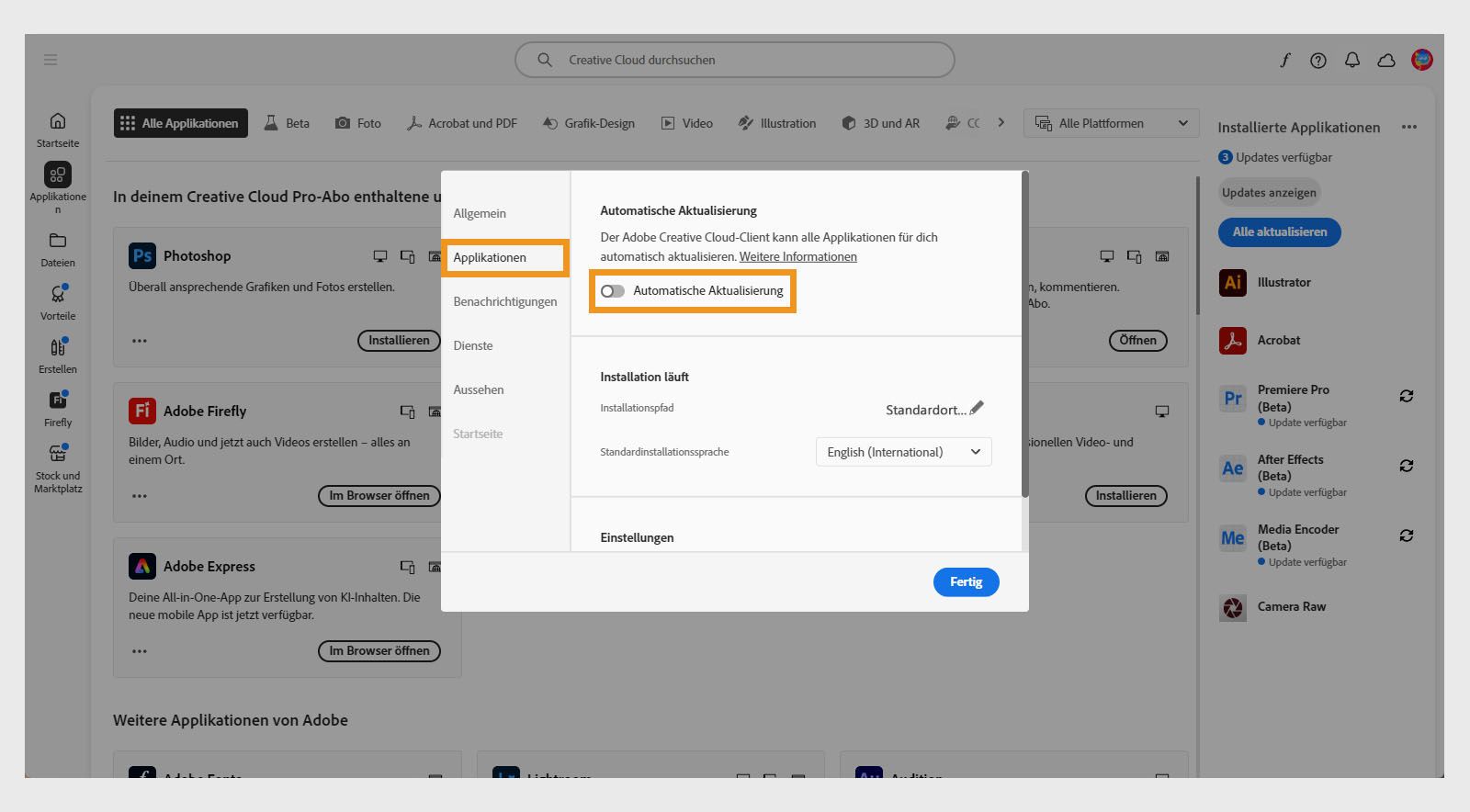The height and width of the screenshot is (812, 1470).
Task: Click the Installationspfad value Standardort
Action: pos(926,411)
